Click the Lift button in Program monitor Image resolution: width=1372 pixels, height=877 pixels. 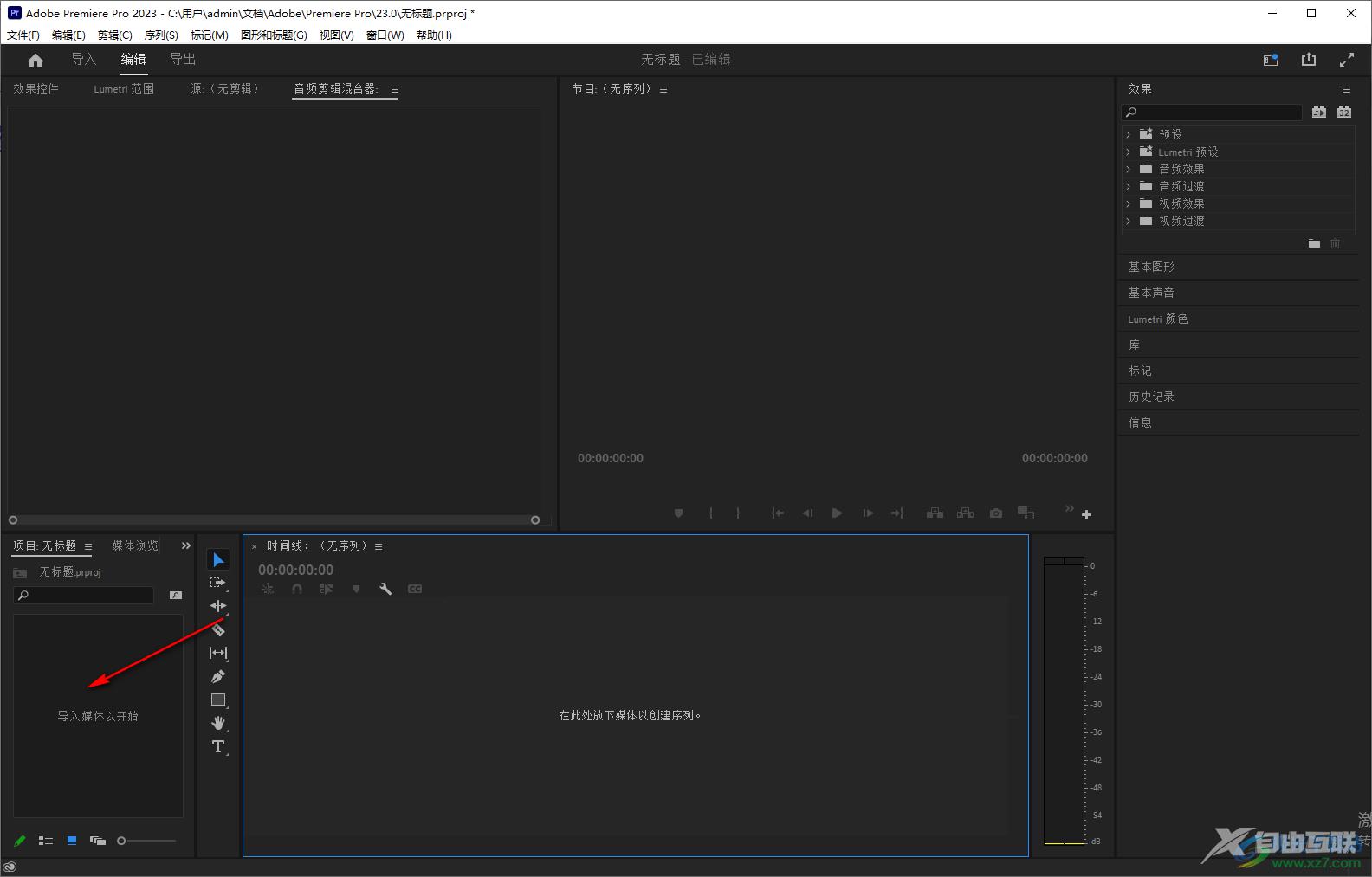pyautogui.click(x=935, y=513)
